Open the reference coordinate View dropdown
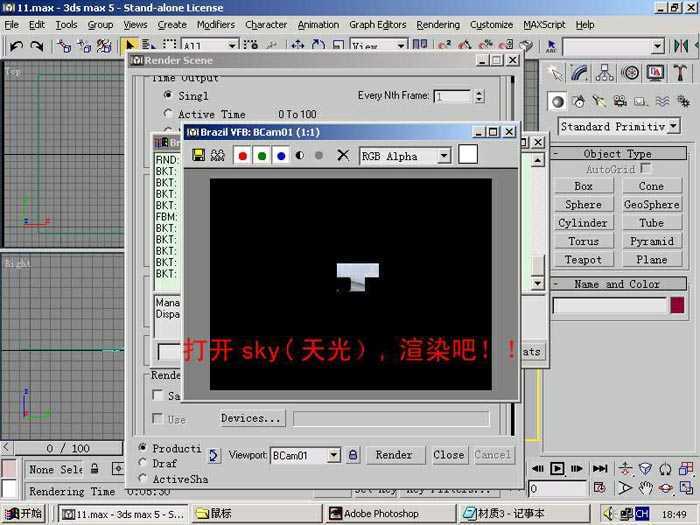Screen dimensions: 700x525 (401, 46)
